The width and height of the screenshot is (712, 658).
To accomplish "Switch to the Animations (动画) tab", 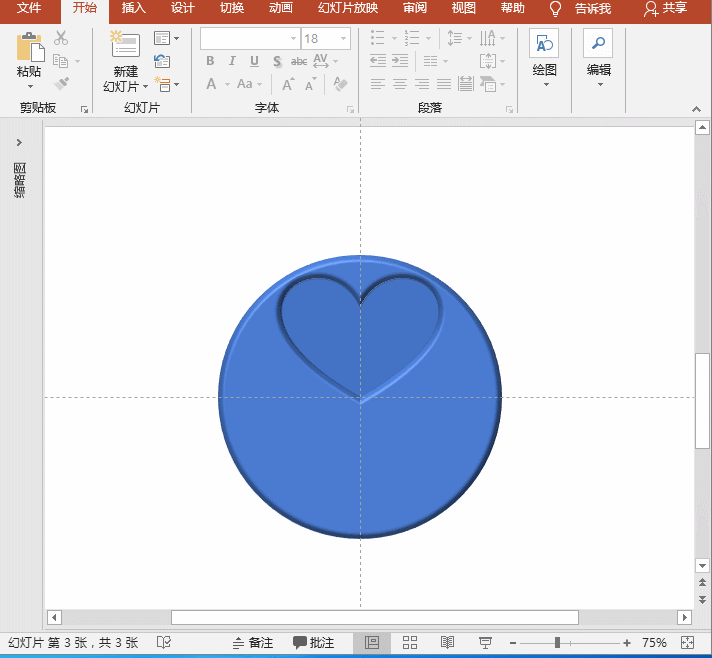I will [281, 8].
